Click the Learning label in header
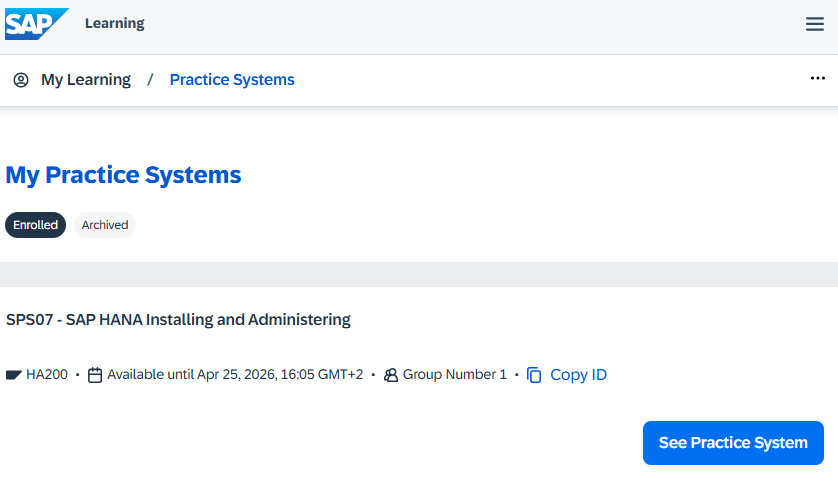The image size is (838, 480). click(114, 23)
